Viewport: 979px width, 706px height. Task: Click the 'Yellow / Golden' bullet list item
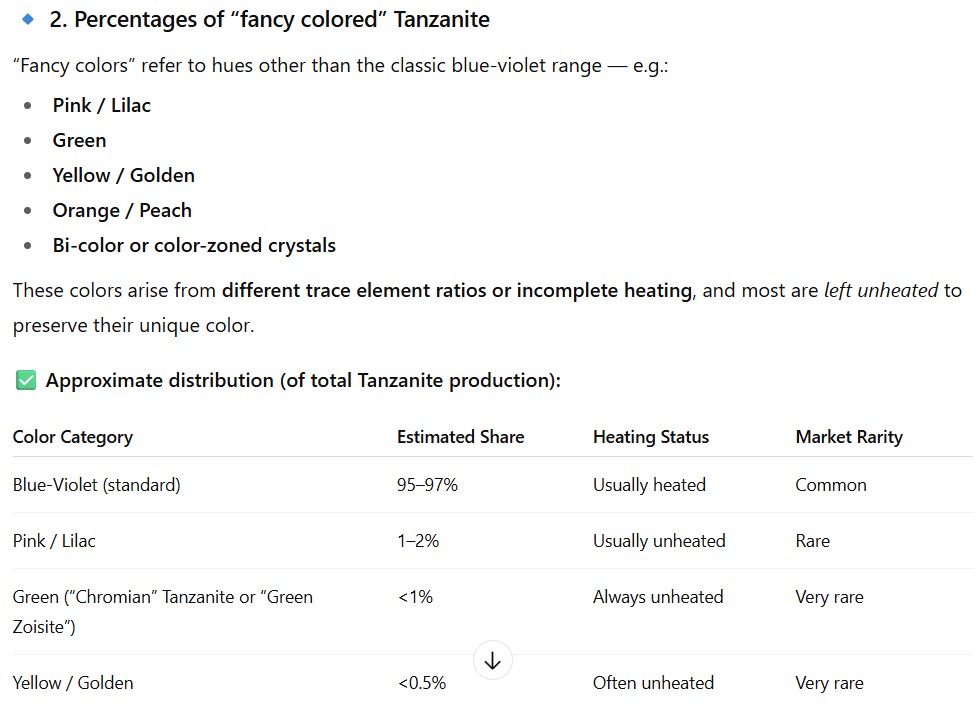coord(124,175)
